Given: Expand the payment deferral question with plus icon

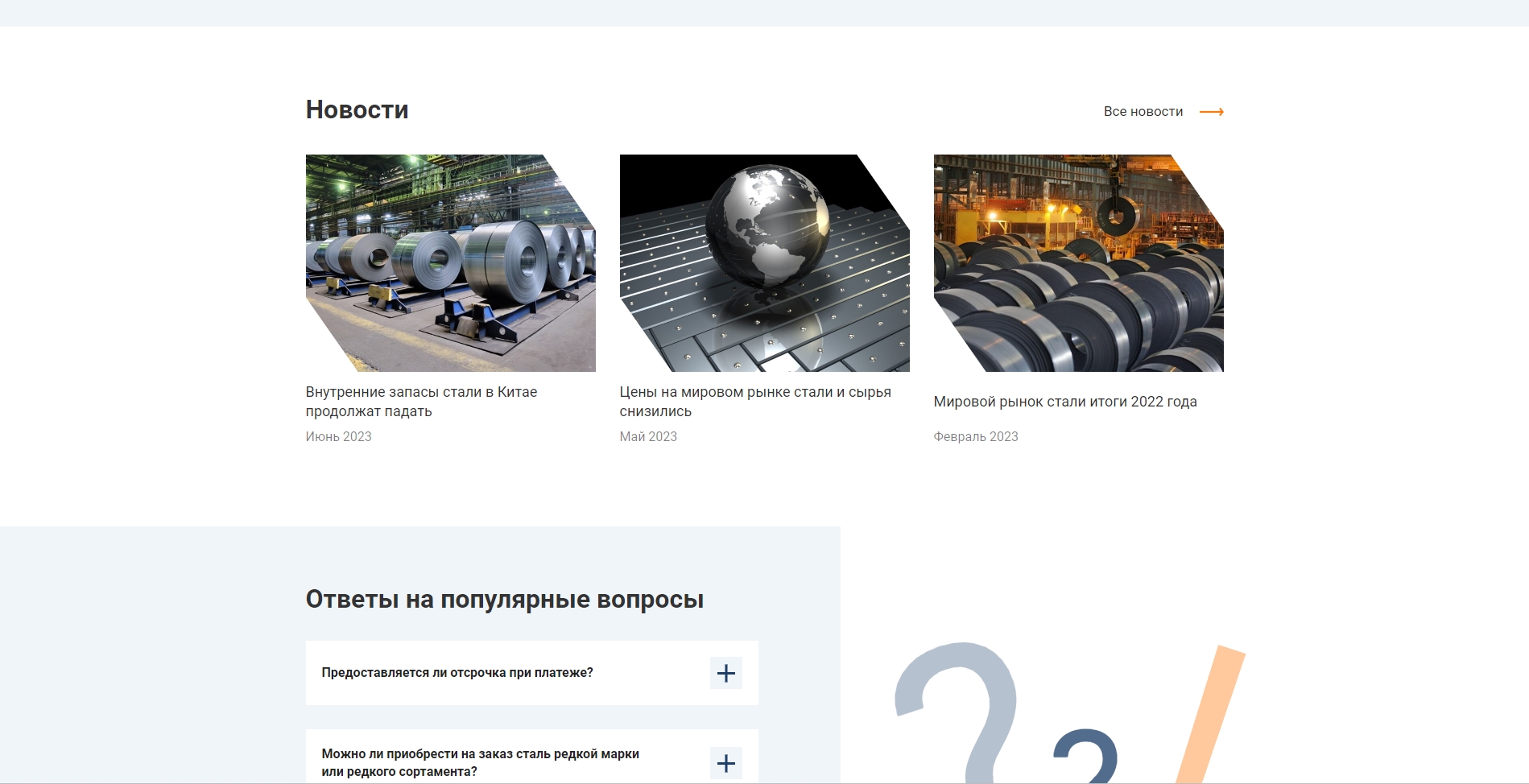Looking at the screenshot, I should tap(725, 673).
